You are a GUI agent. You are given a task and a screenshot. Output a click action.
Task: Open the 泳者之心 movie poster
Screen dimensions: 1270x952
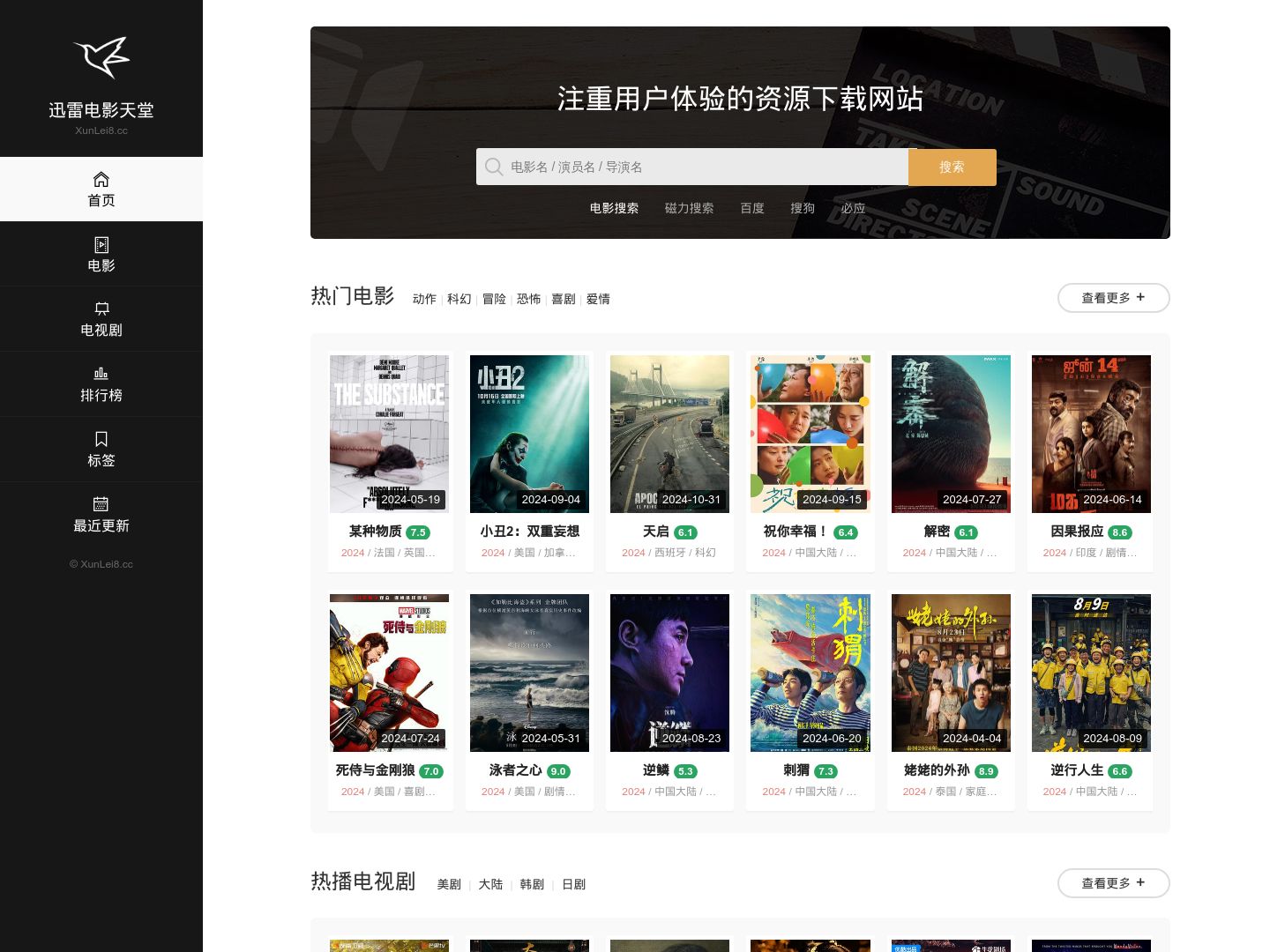point(529,673)
